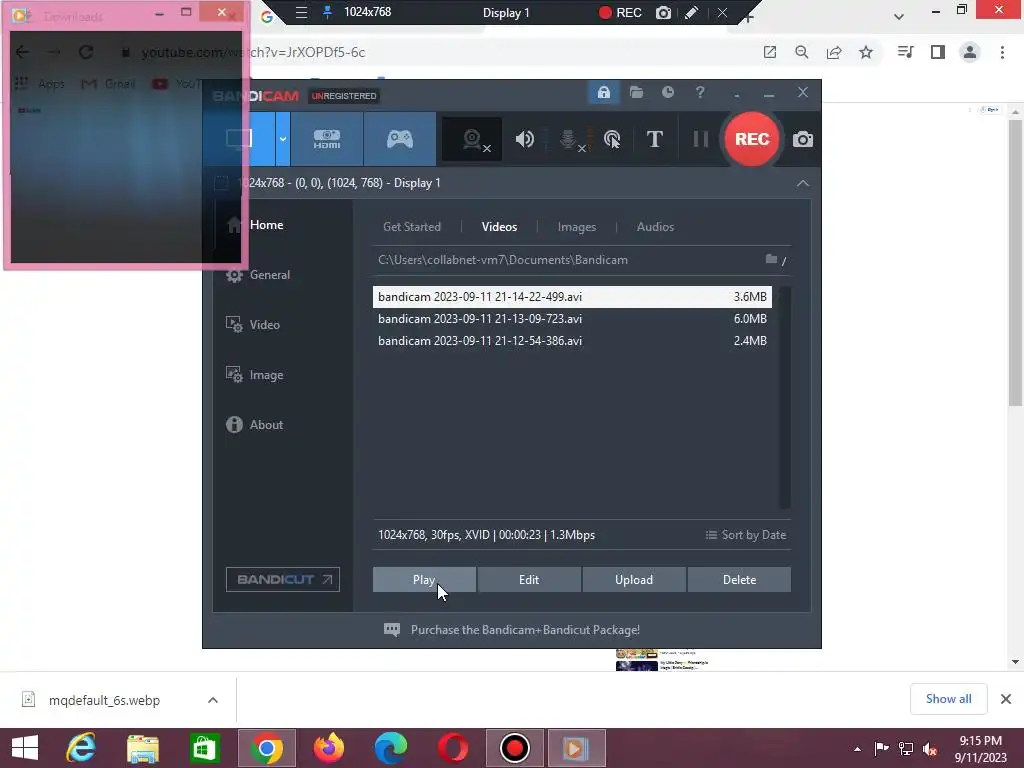This screenshot has height=768, width=1024.
Task: Click the pencil draw icon in top bar
Action: [x=692, y=13]
